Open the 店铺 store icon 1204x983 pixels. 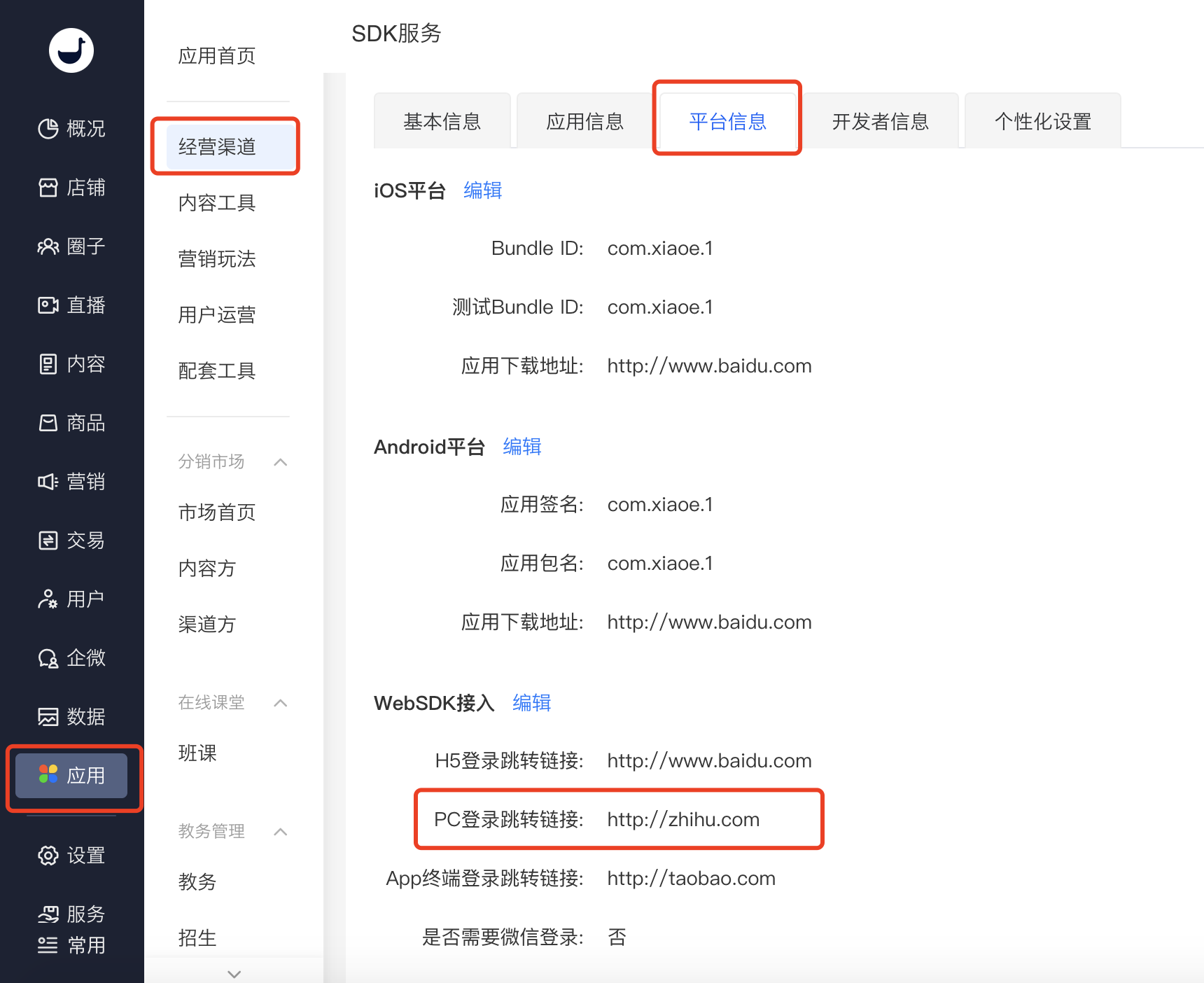[48, 188]
